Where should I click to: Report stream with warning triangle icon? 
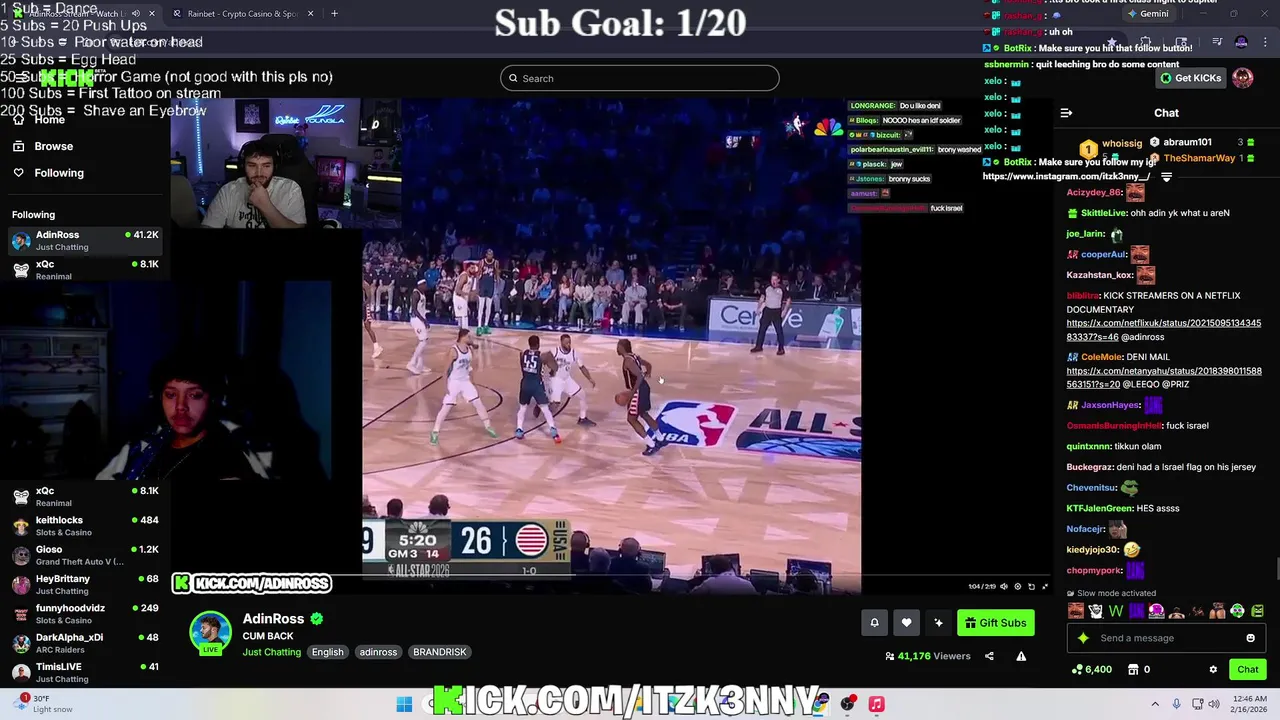[x=1021, y=656]
